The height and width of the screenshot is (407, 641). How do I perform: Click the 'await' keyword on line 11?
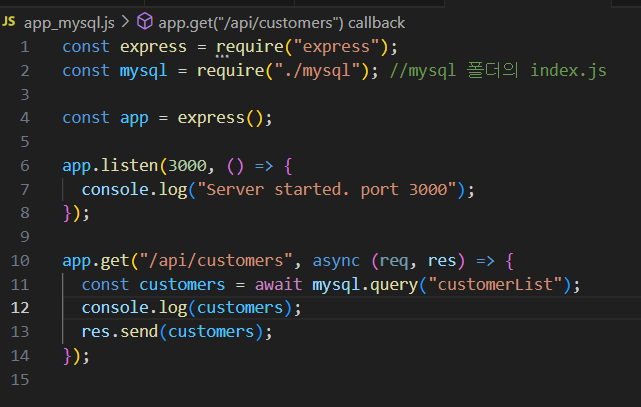point(278,284)
